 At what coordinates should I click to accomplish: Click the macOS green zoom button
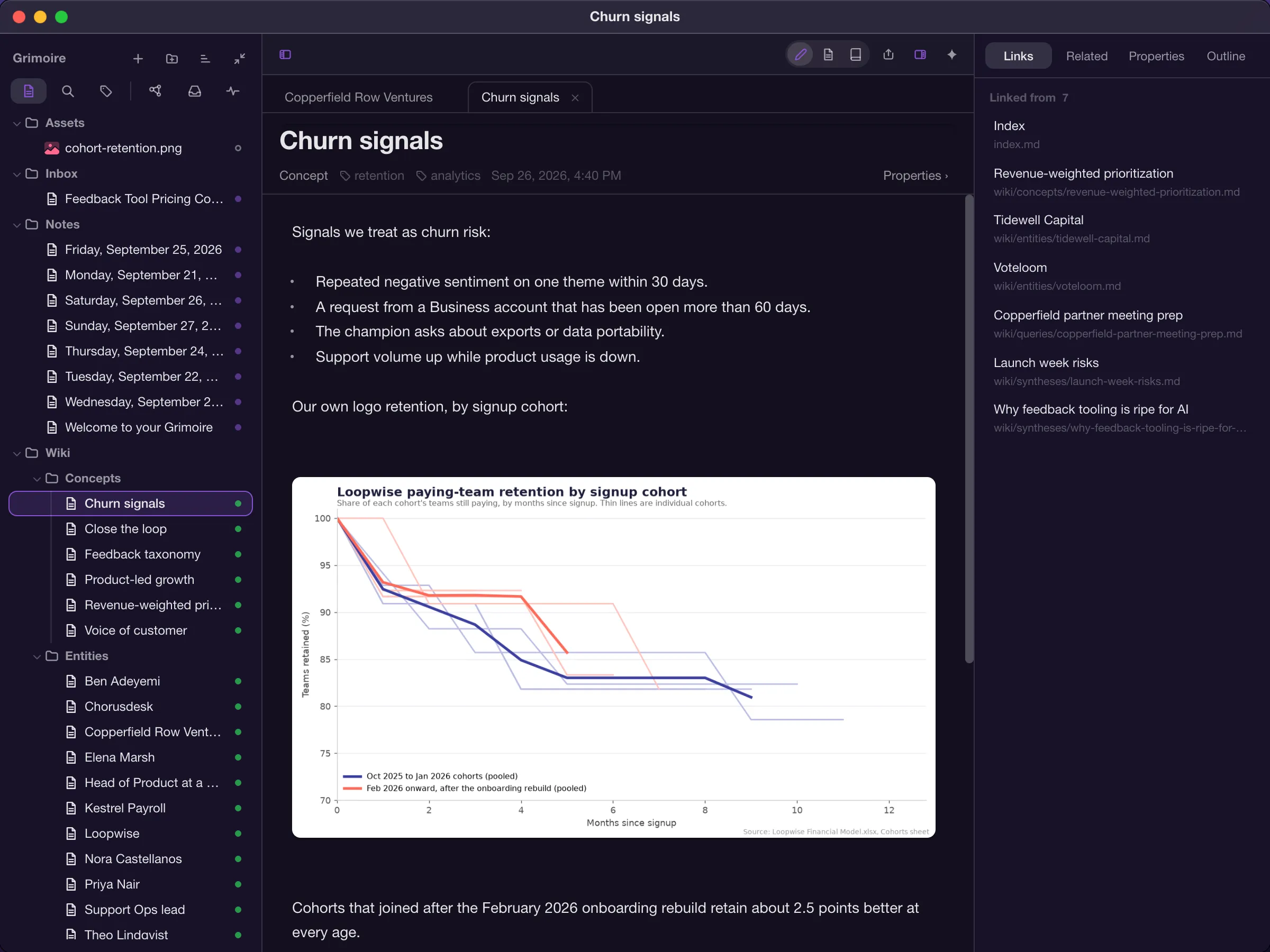61,16
